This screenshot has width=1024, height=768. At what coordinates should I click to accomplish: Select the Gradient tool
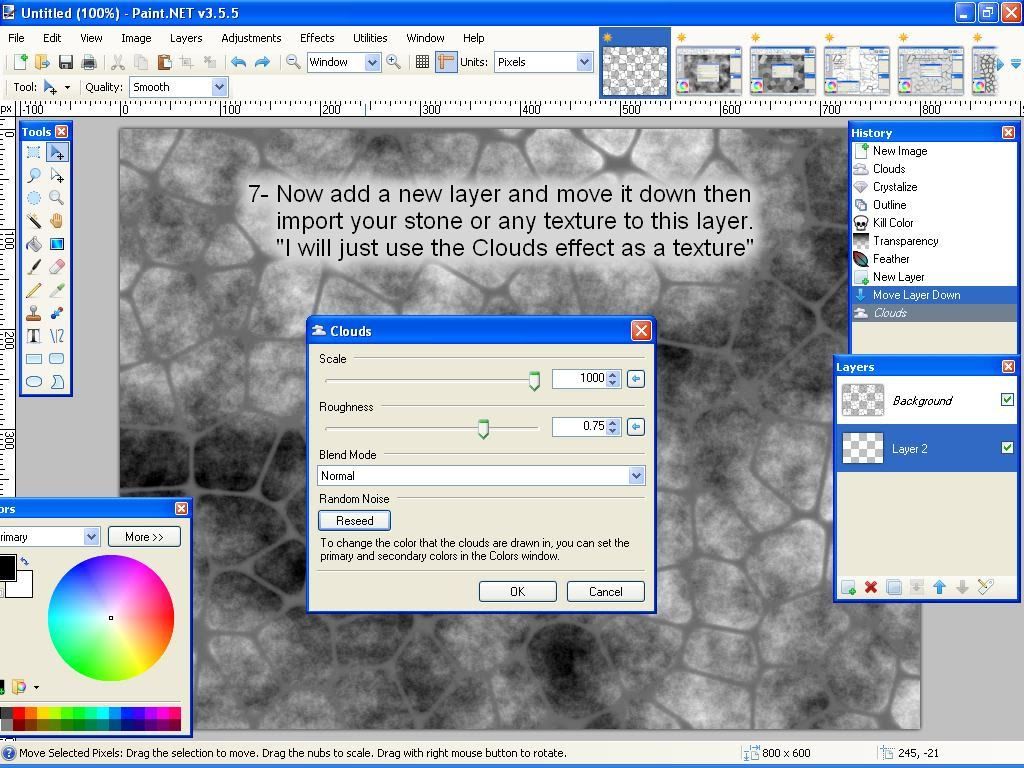pos(57,244)
